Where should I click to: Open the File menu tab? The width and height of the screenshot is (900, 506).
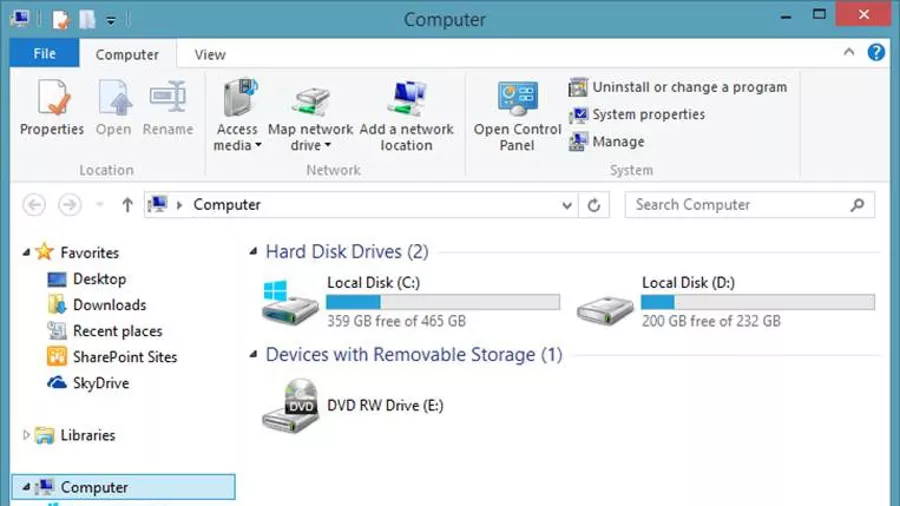(x=44, y=54)
